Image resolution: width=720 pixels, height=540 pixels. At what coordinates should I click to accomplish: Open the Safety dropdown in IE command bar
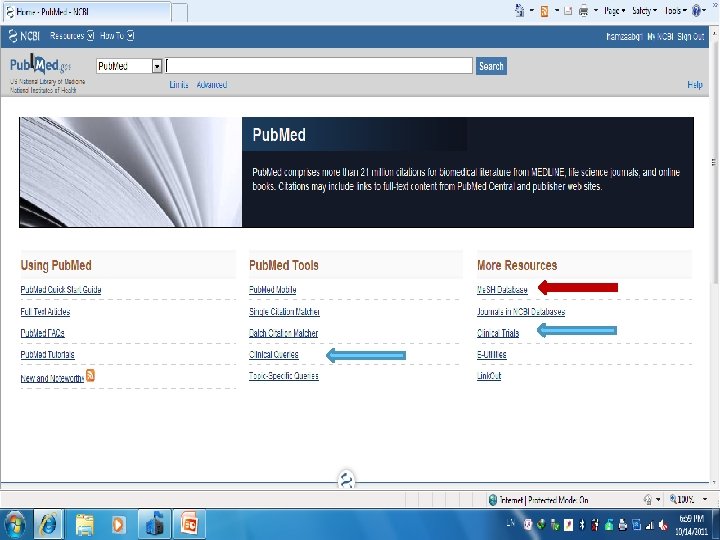pos(644,11)
